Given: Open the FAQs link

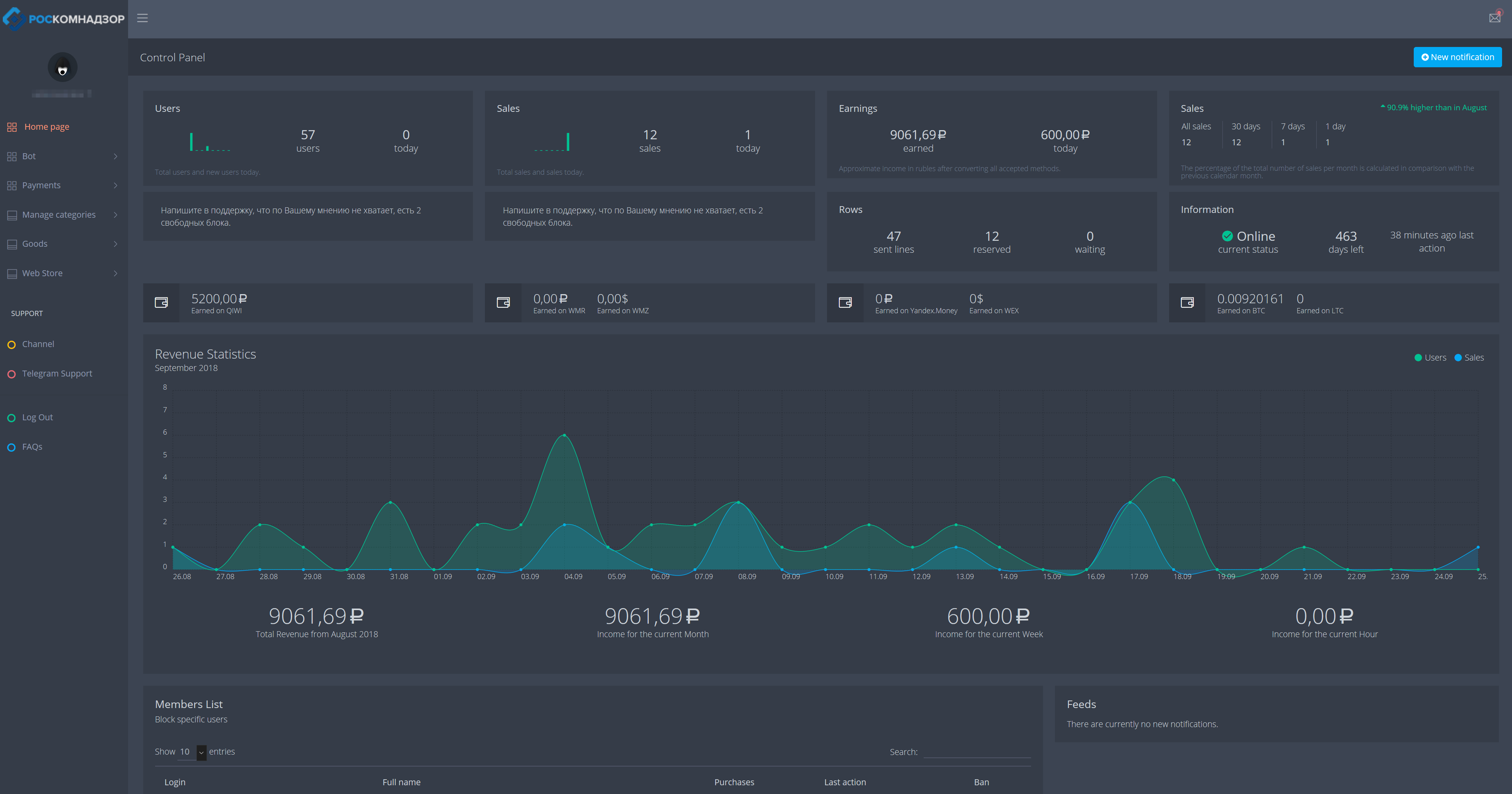Looking at the screenshot, I should click(x=32, y=447).
